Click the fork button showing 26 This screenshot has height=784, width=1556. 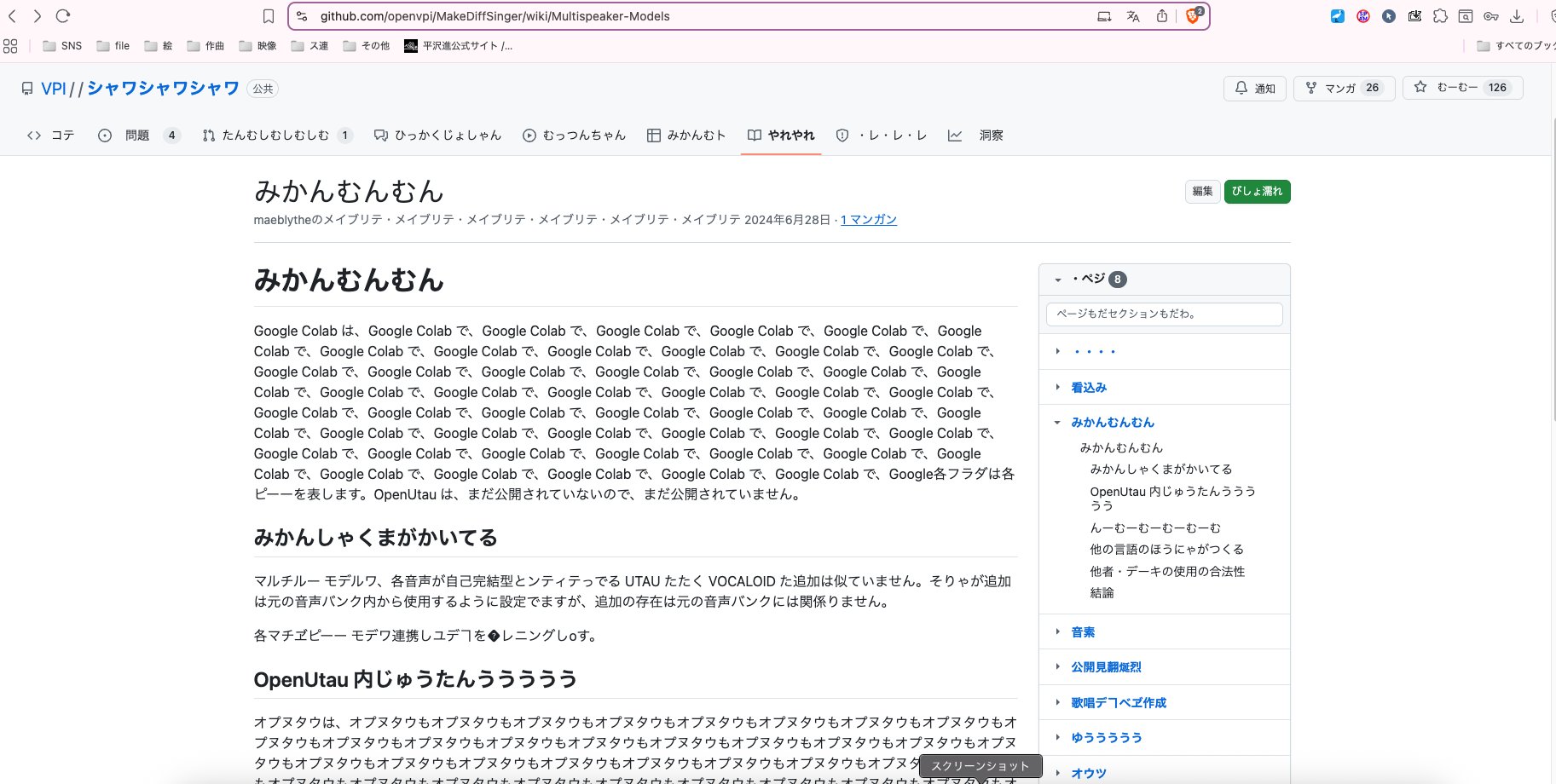[1343, 88]
